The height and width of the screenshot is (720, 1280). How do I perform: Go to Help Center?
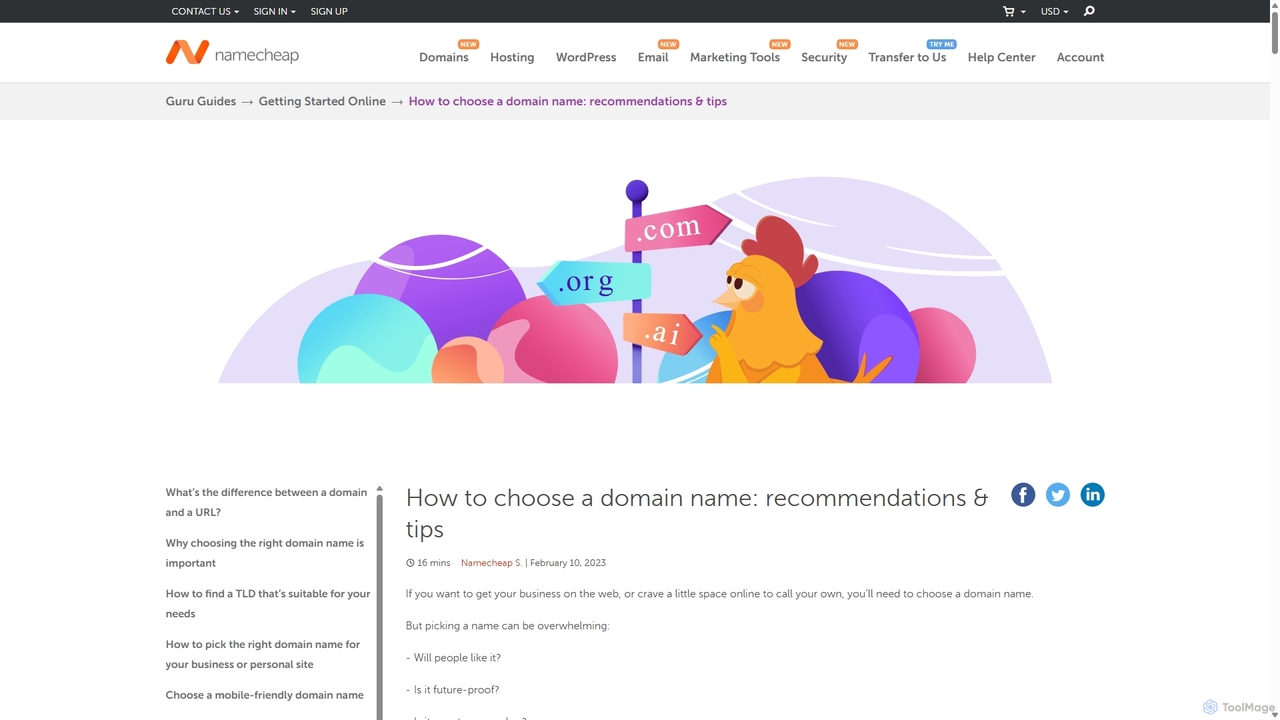pos(1001,57)
